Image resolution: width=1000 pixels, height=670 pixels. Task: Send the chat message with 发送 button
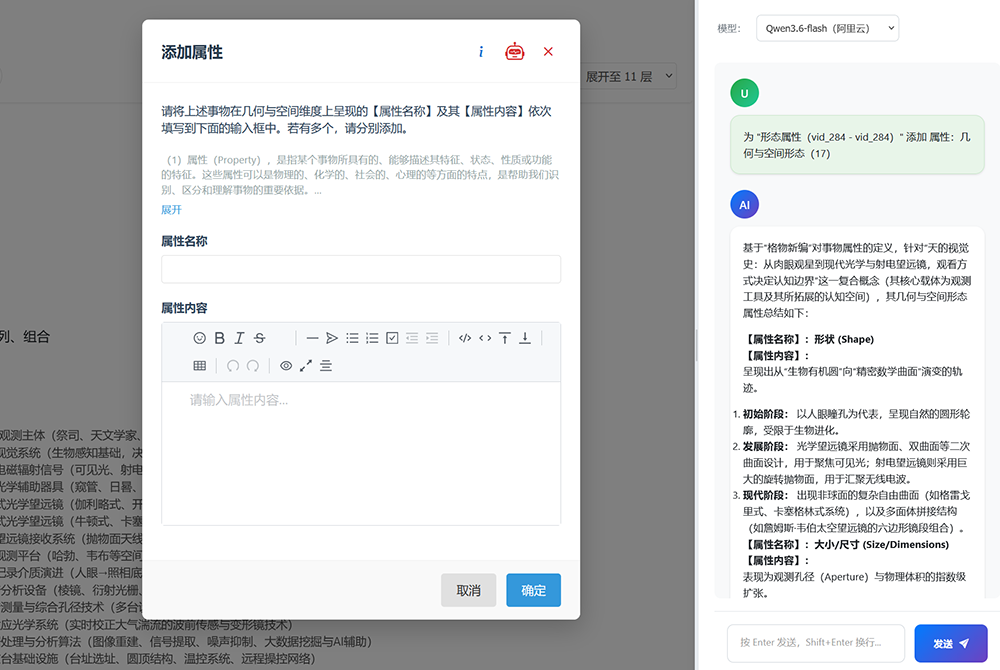click(x=951, y=643)
